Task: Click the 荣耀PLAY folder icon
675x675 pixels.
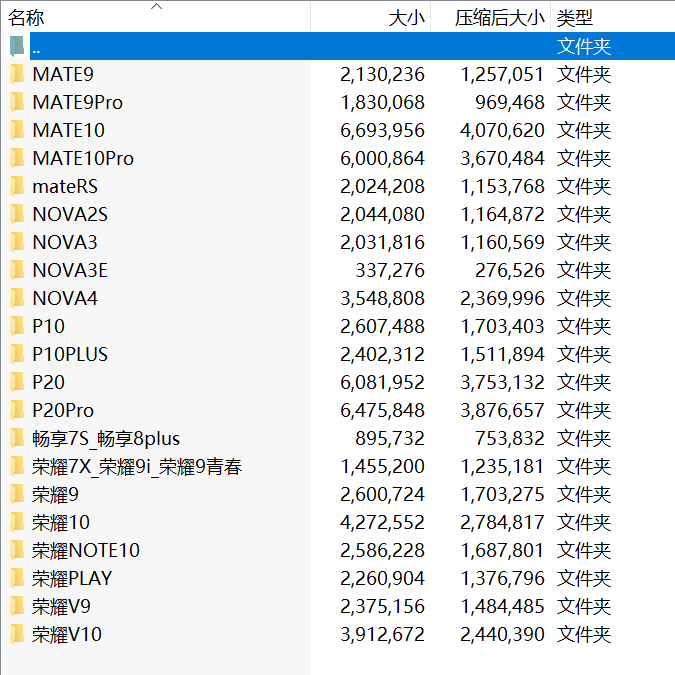Action: (17, 578)
